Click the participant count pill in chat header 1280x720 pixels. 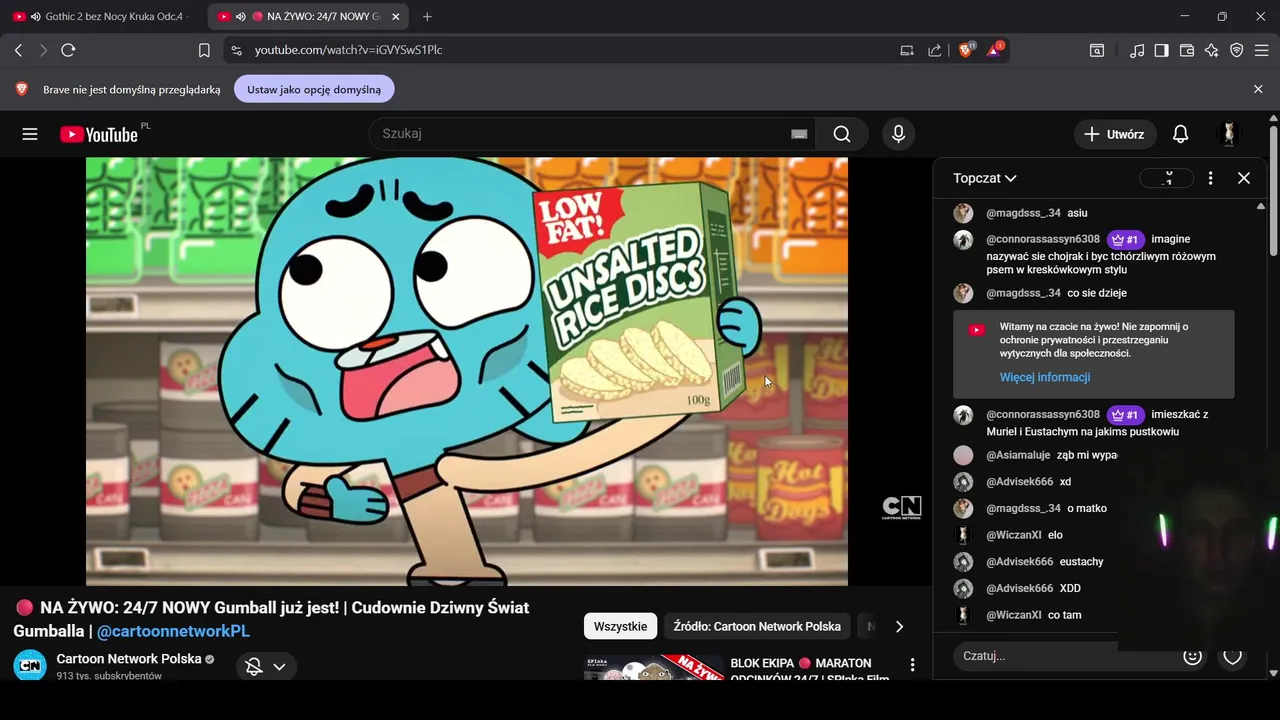[1166, 178]
